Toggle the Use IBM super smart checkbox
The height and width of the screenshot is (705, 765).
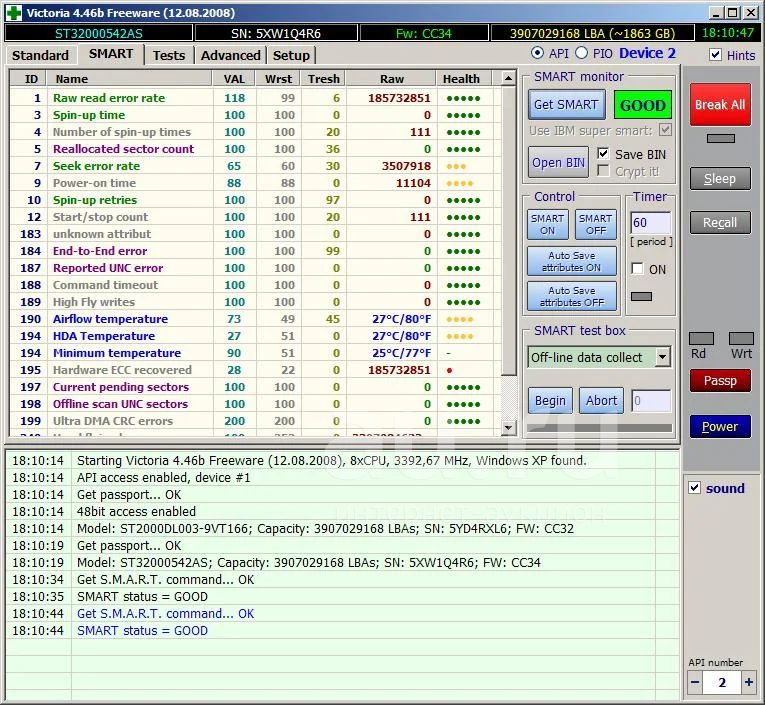pos(665,130)
